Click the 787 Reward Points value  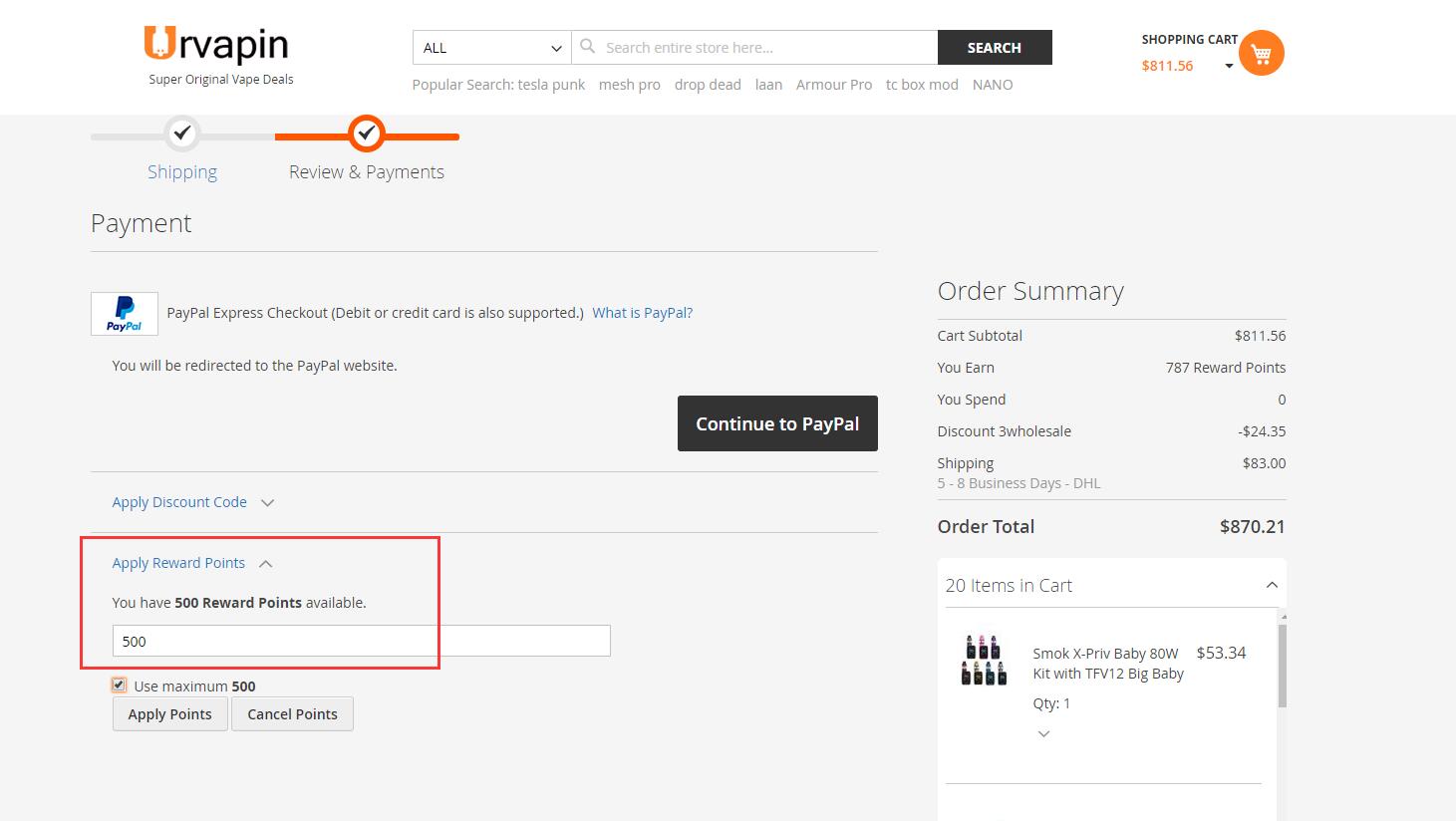pos(1226,368)
